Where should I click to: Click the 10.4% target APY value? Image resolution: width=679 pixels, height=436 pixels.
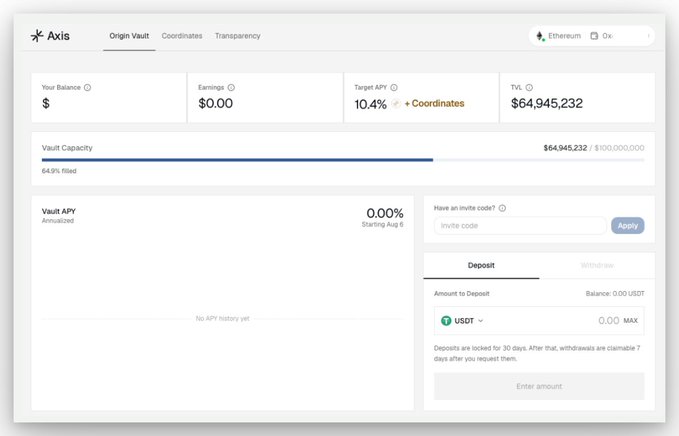point(370,104)
